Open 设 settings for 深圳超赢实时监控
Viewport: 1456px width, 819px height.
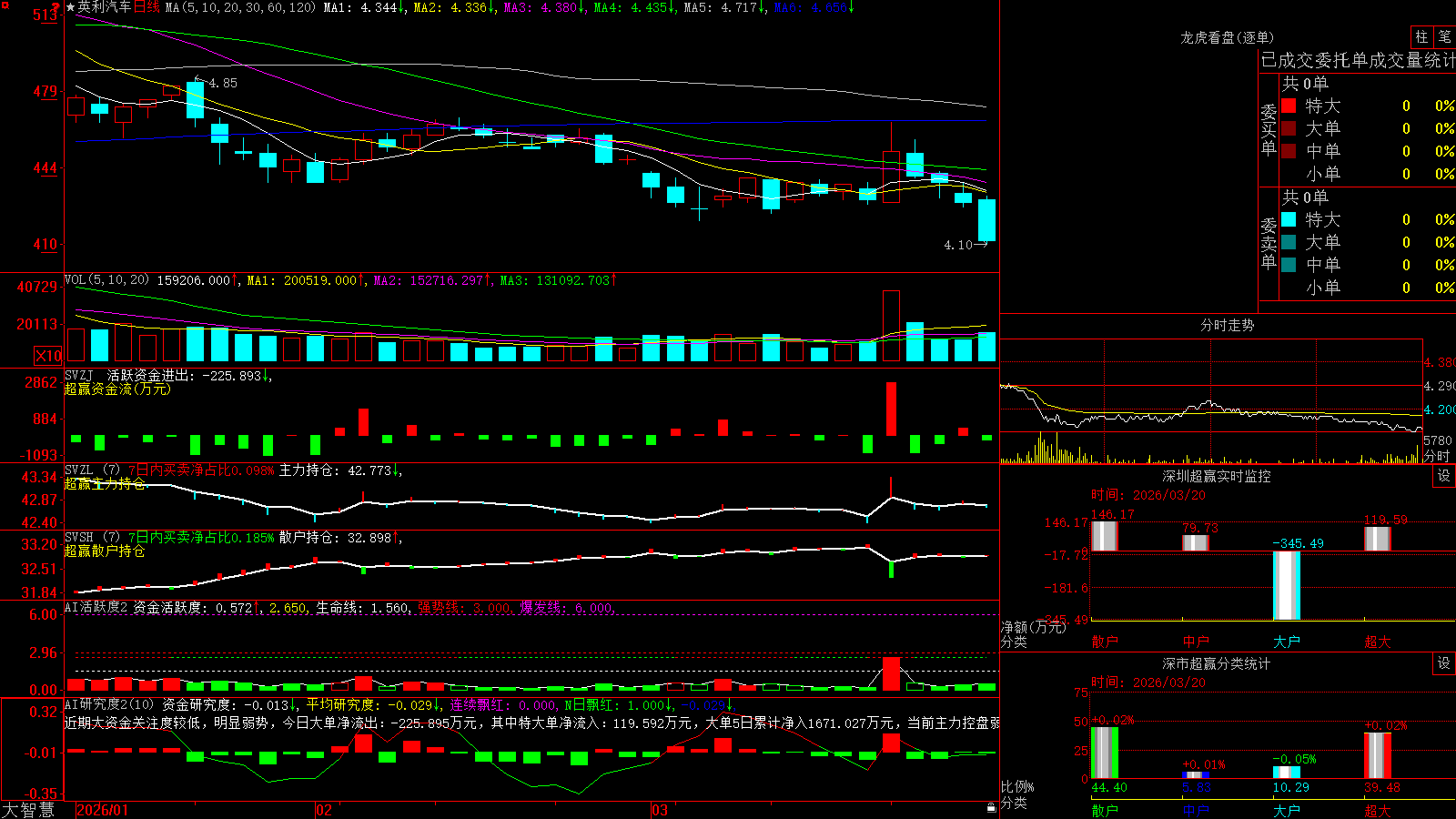click(x=1444, y=476)
